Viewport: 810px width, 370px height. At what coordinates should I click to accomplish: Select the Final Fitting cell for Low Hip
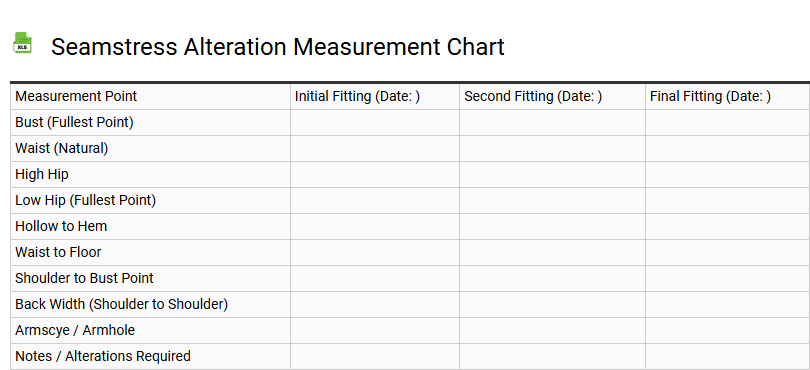coord(727,200)
